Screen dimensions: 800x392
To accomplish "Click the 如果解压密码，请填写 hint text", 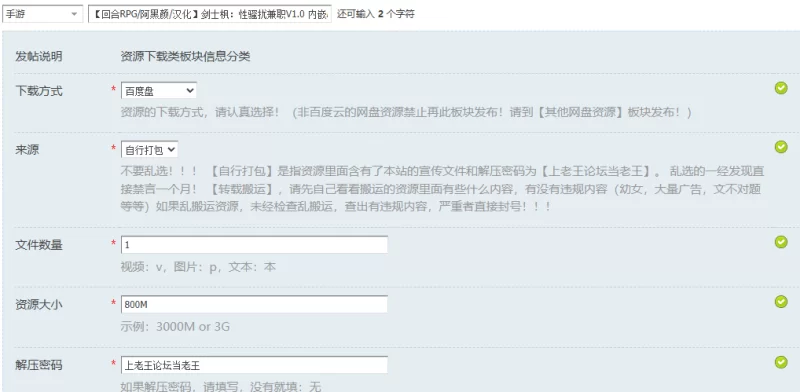I will pos(221,387).
